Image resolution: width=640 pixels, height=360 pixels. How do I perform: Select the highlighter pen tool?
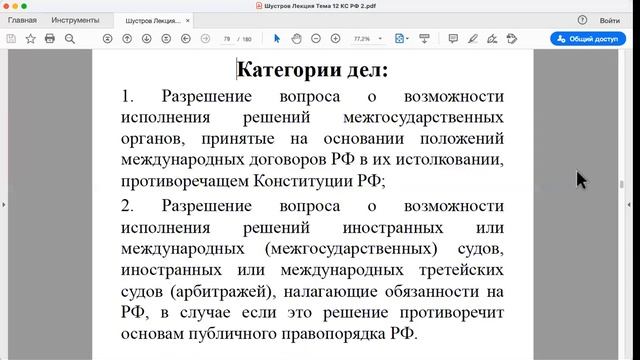point(473,39)
